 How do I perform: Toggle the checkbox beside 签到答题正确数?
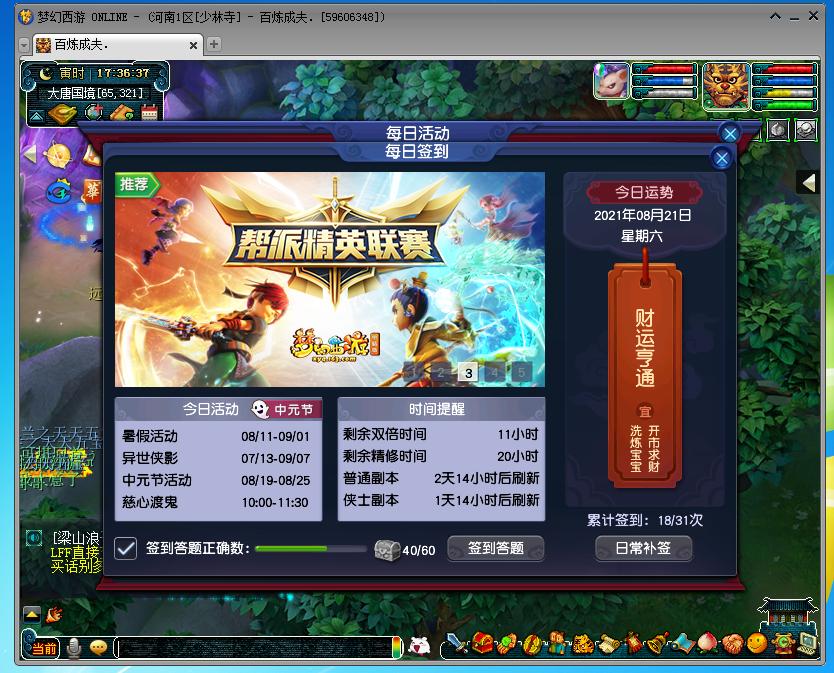(126, 549)
